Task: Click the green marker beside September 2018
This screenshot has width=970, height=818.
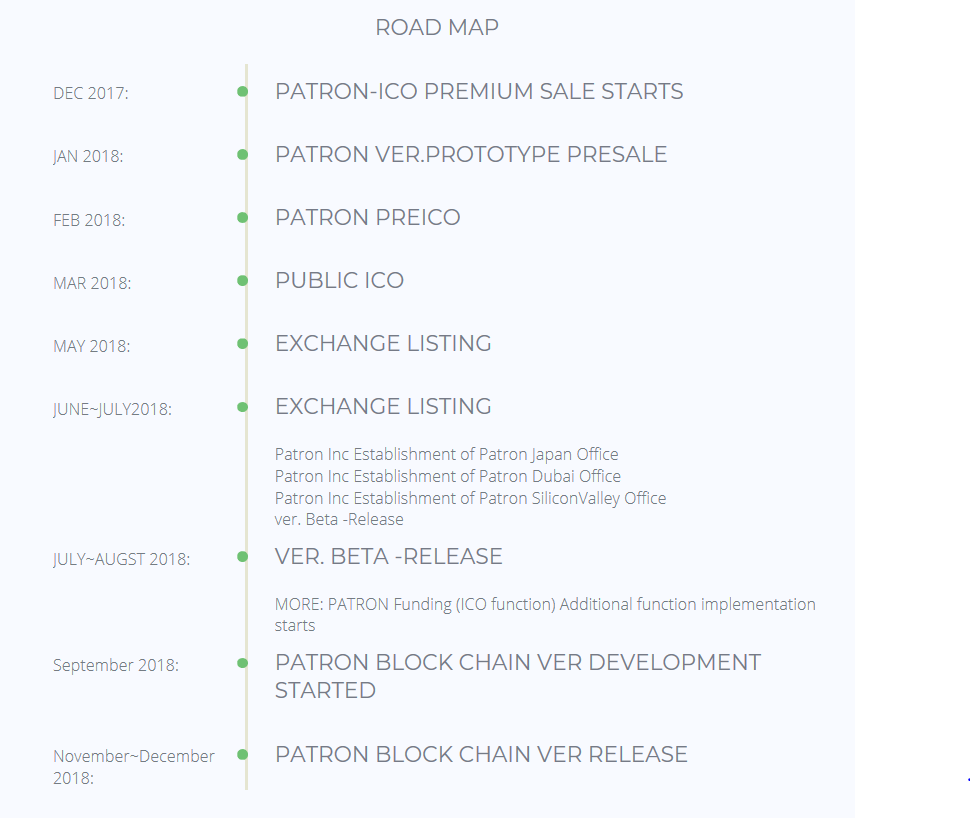Action: (242, 663)
